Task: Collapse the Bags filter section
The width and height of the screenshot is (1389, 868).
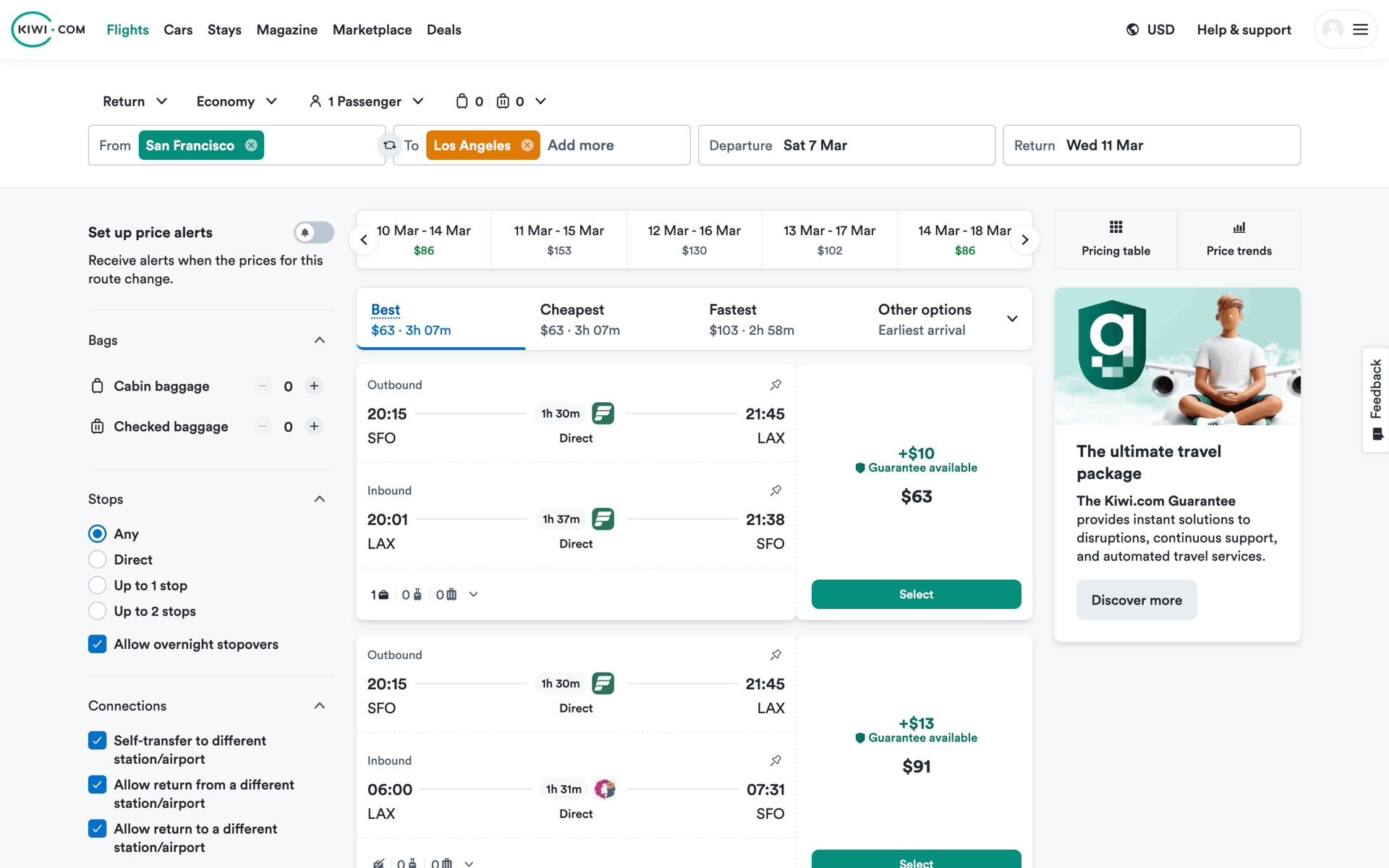Action: 320,341
